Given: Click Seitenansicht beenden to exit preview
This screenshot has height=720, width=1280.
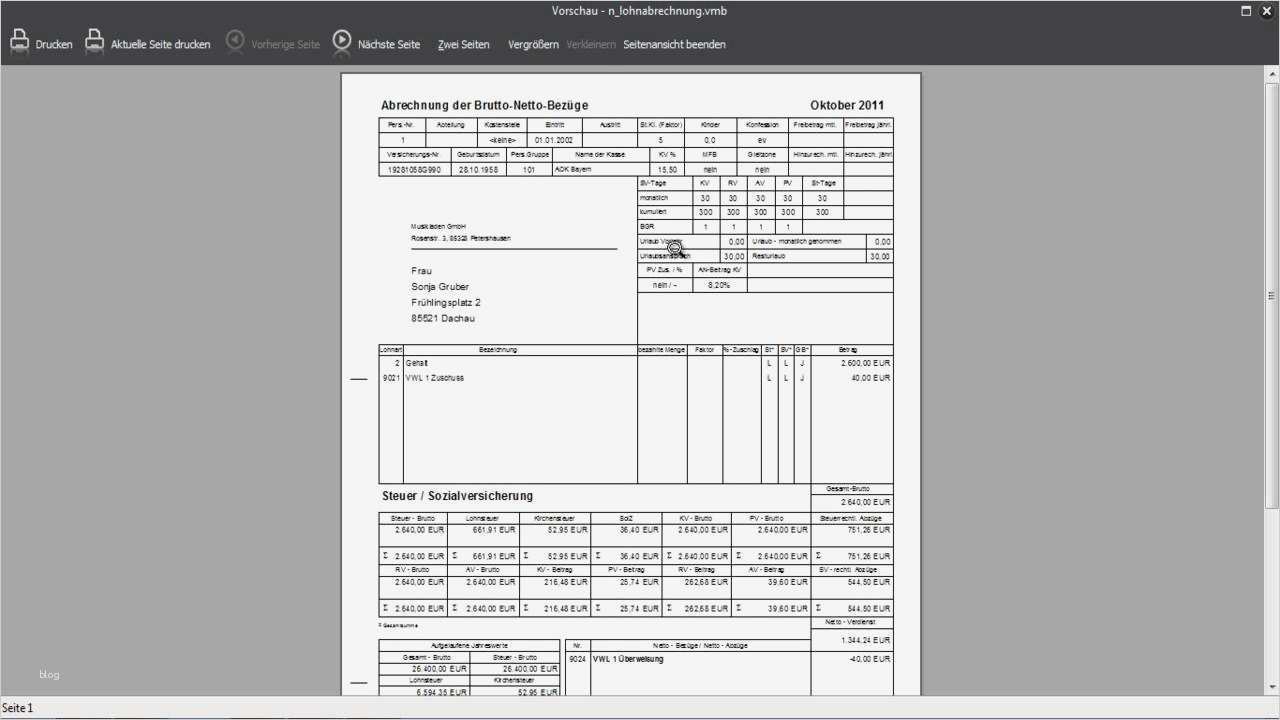Looking at the screenshot, I should point(674,44).
